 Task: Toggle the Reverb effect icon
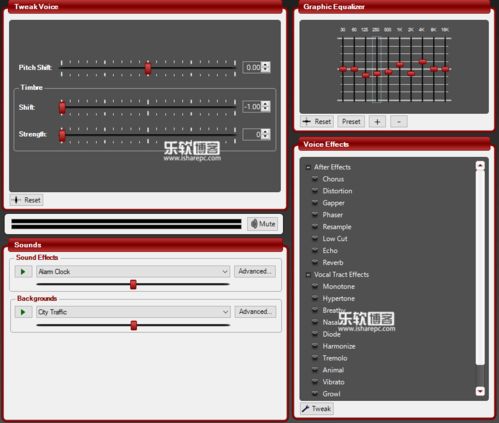pos(315,262)
